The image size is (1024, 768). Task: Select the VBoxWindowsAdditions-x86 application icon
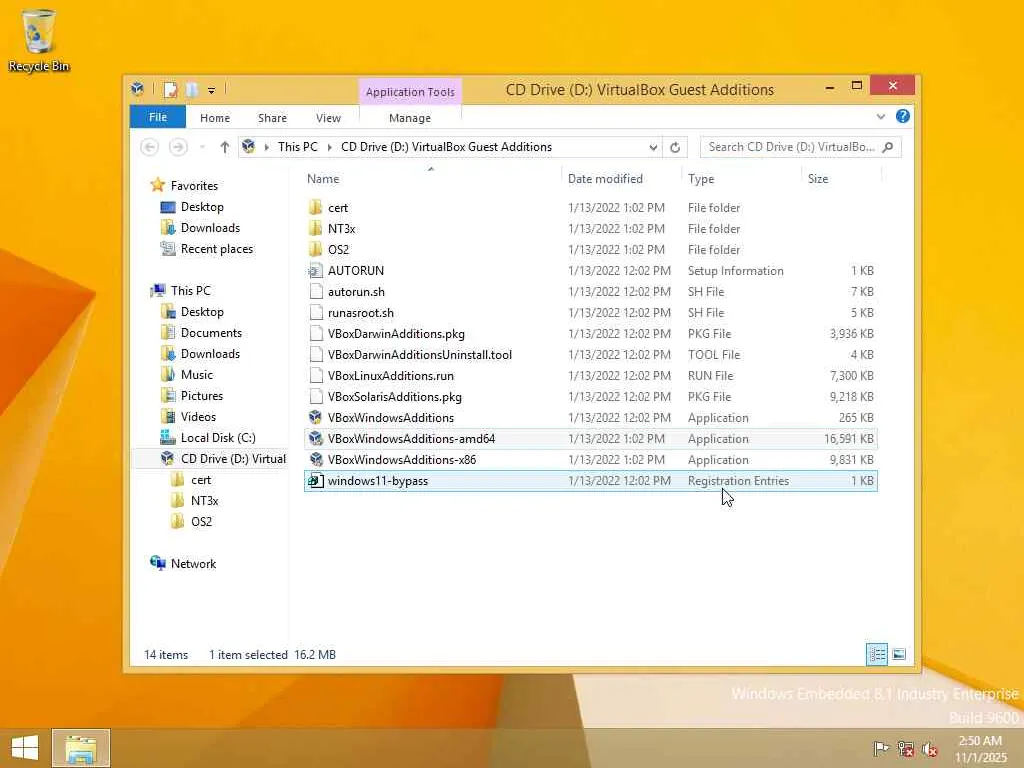tap(316, 460)
